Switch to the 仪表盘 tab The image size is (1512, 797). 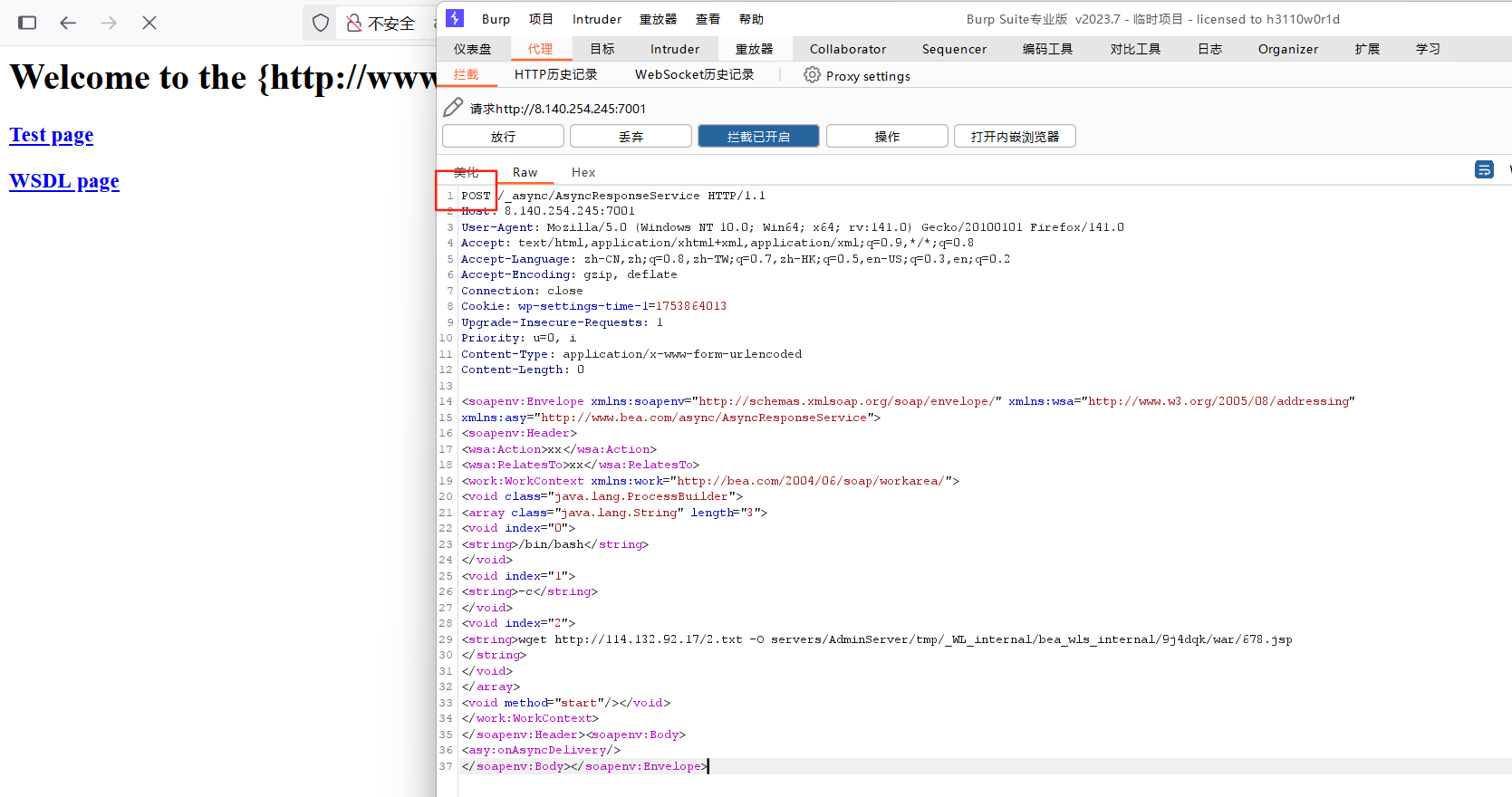[x=473, y=49]
